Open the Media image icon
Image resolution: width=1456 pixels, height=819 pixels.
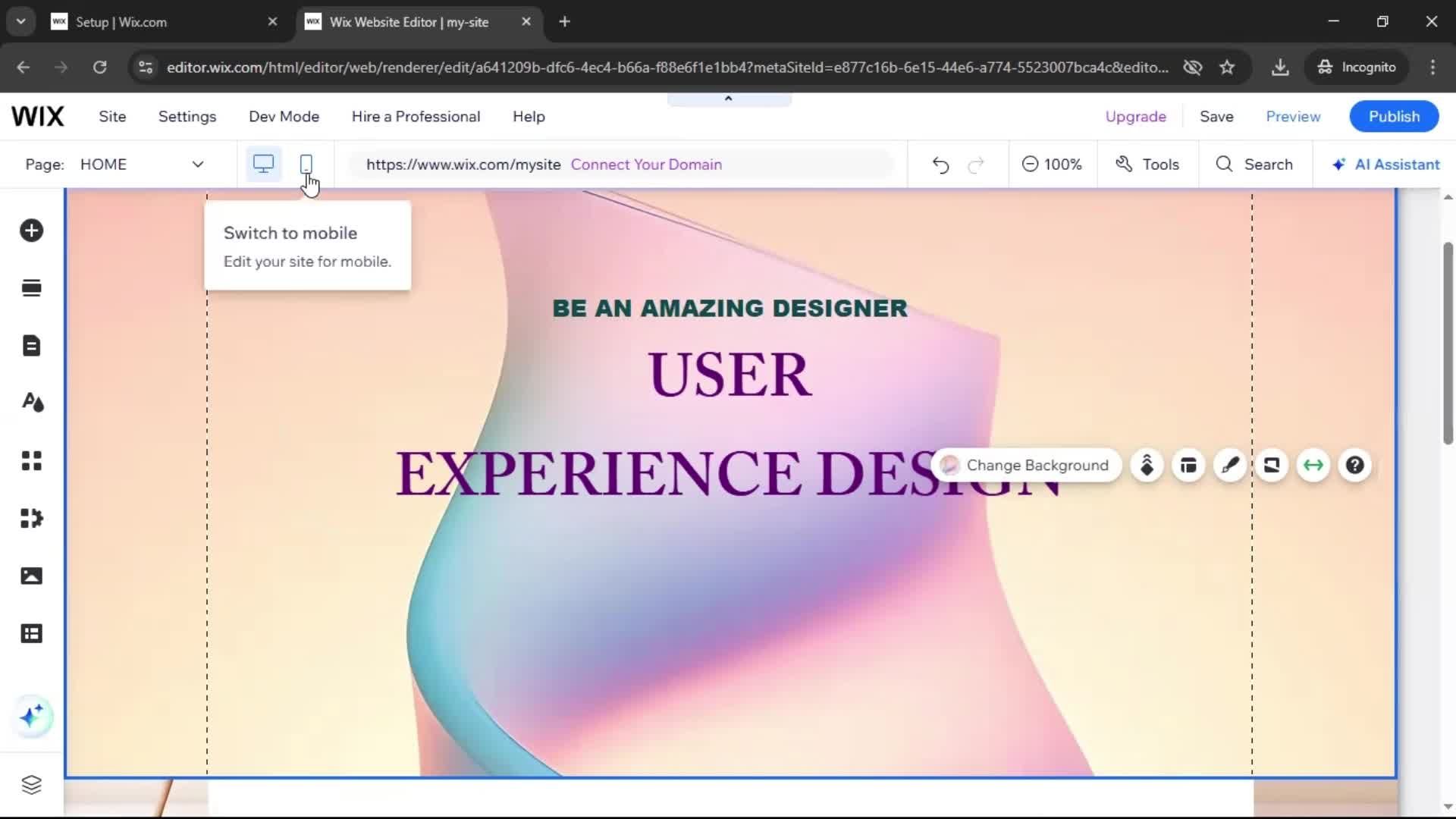point(31,576)
